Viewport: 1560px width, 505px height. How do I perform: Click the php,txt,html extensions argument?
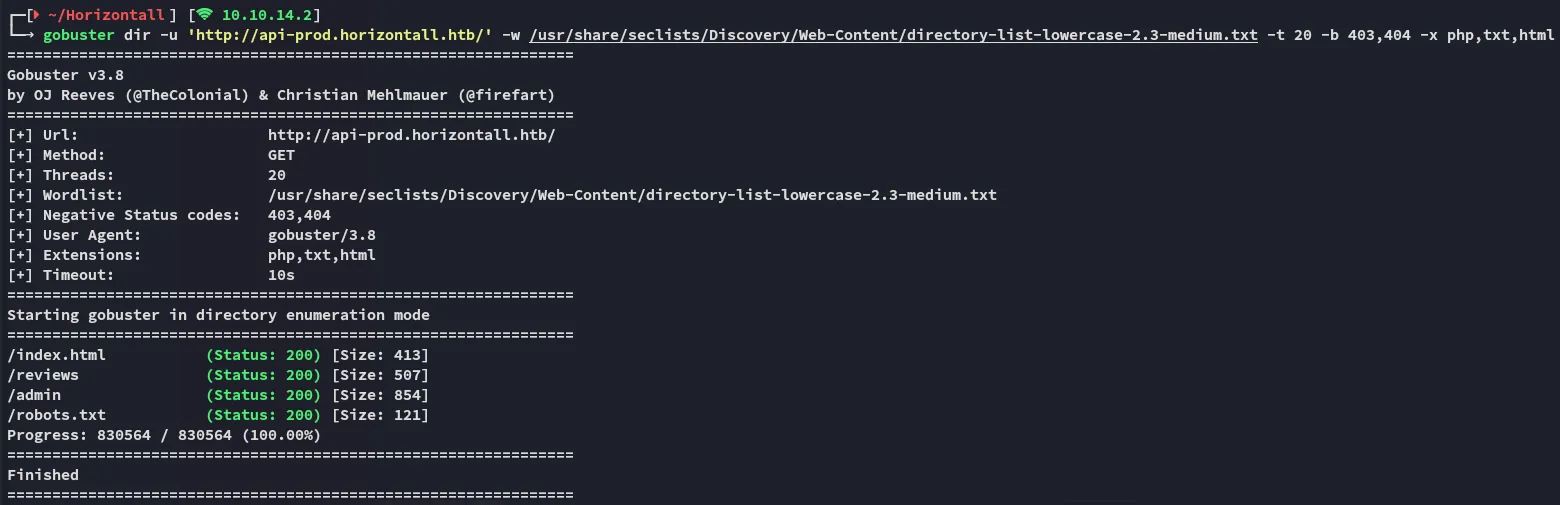(x=1500, y=35)
